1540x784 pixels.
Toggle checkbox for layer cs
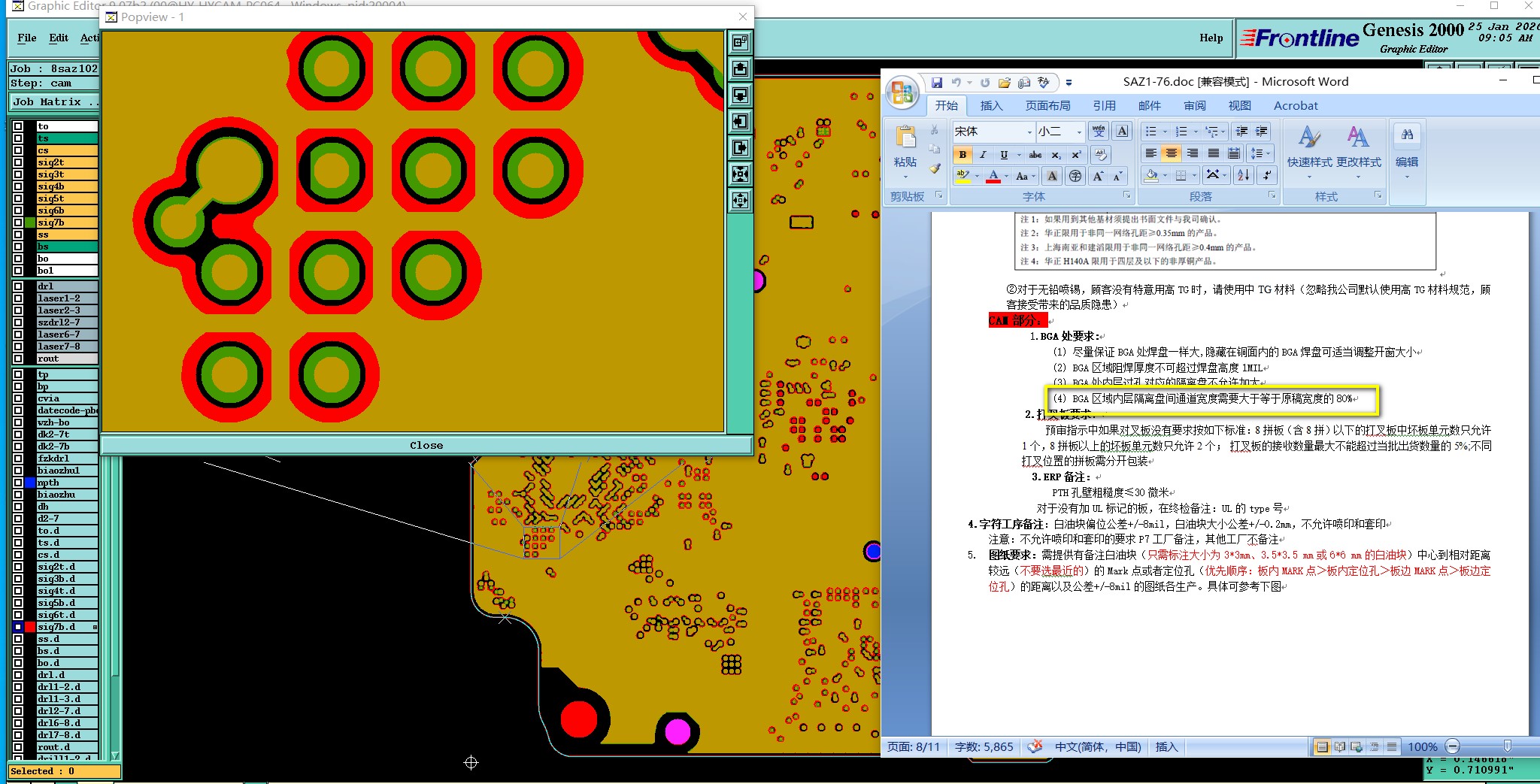(18, 150)
